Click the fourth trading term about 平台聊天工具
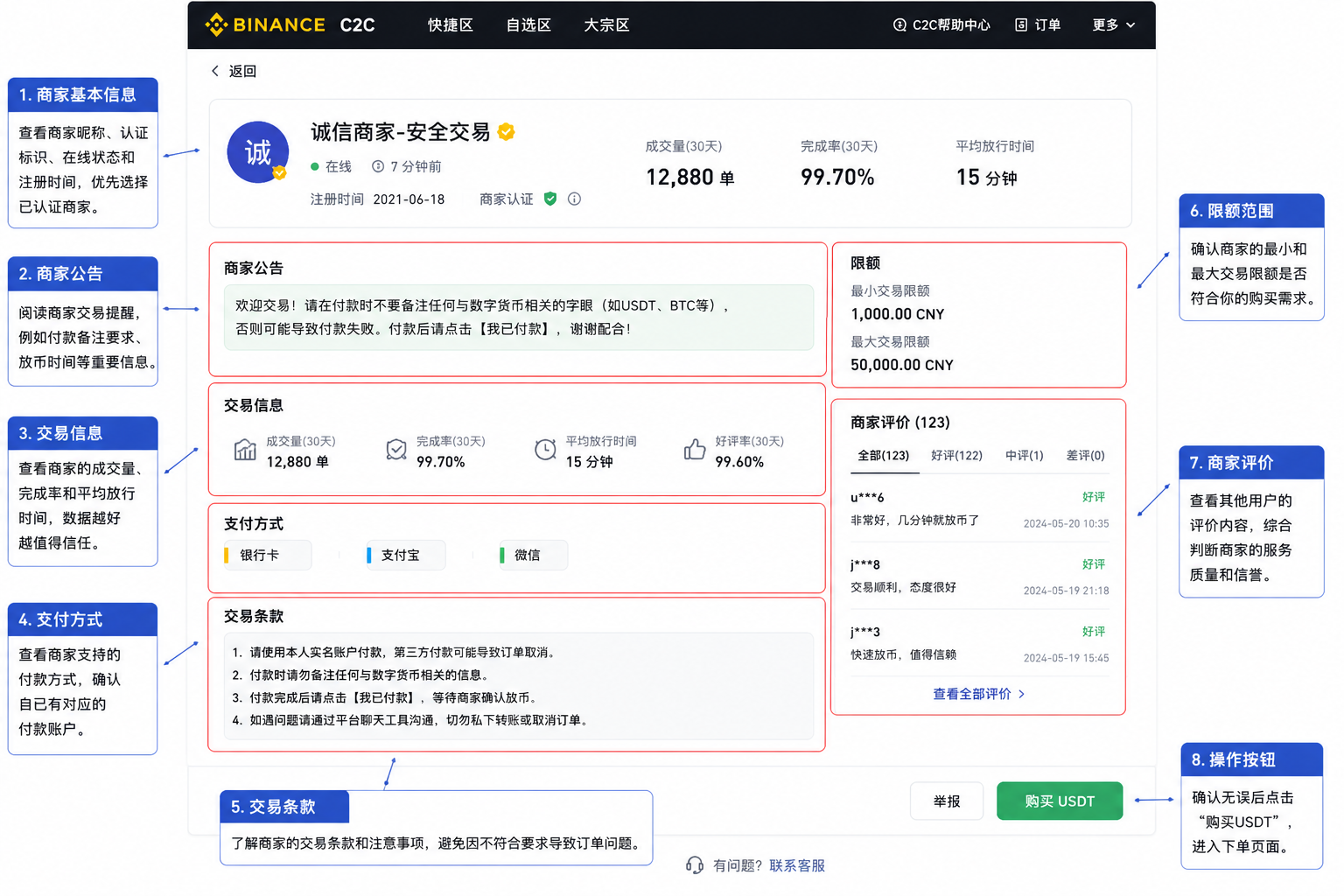1344x896 pixels. 411,720
